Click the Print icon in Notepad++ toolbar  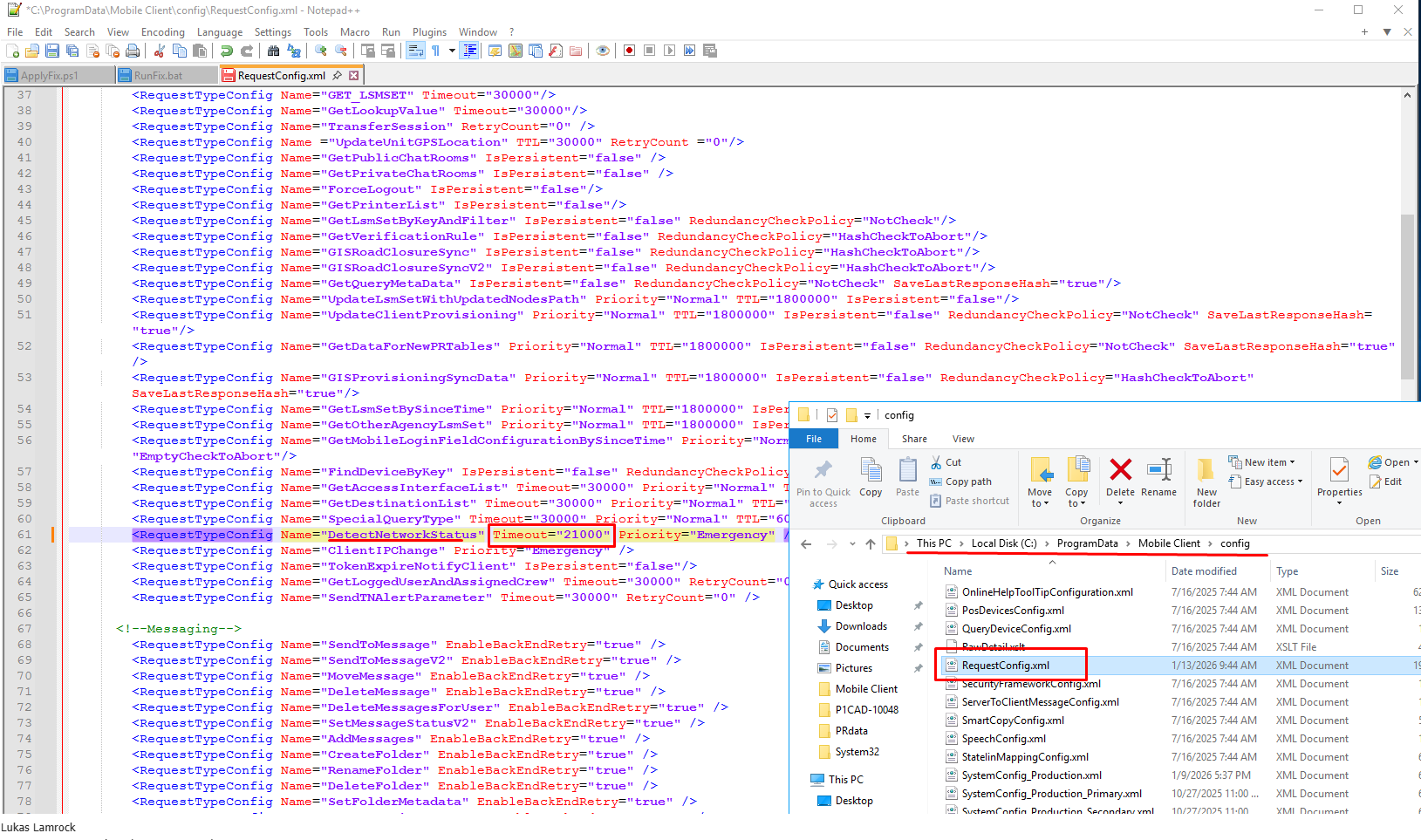click(133, 51)
